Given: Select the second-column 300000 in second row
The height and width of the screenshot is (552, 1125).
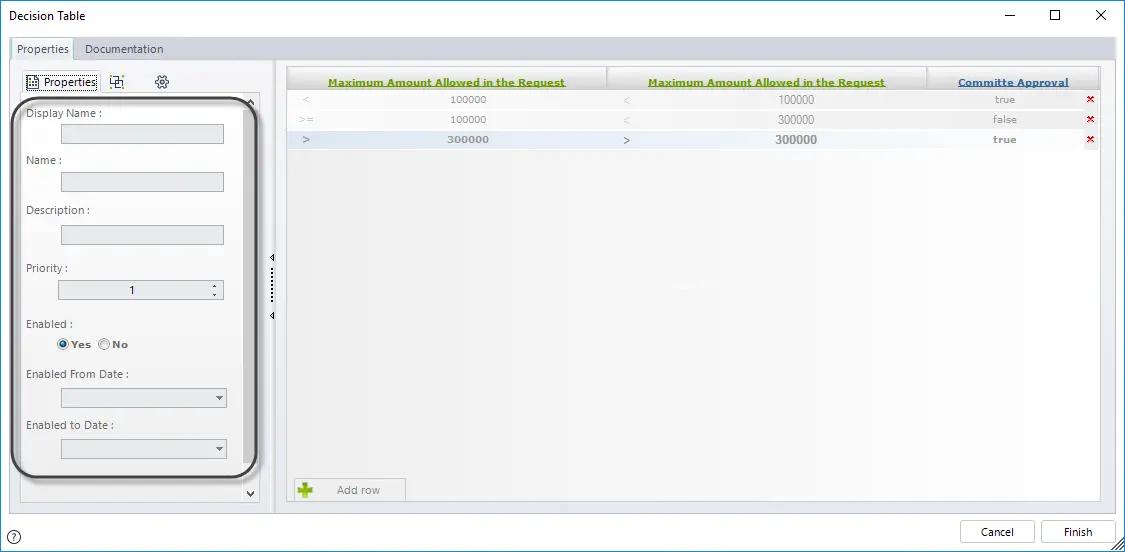Looking at the screenshot, I should 796,120.
